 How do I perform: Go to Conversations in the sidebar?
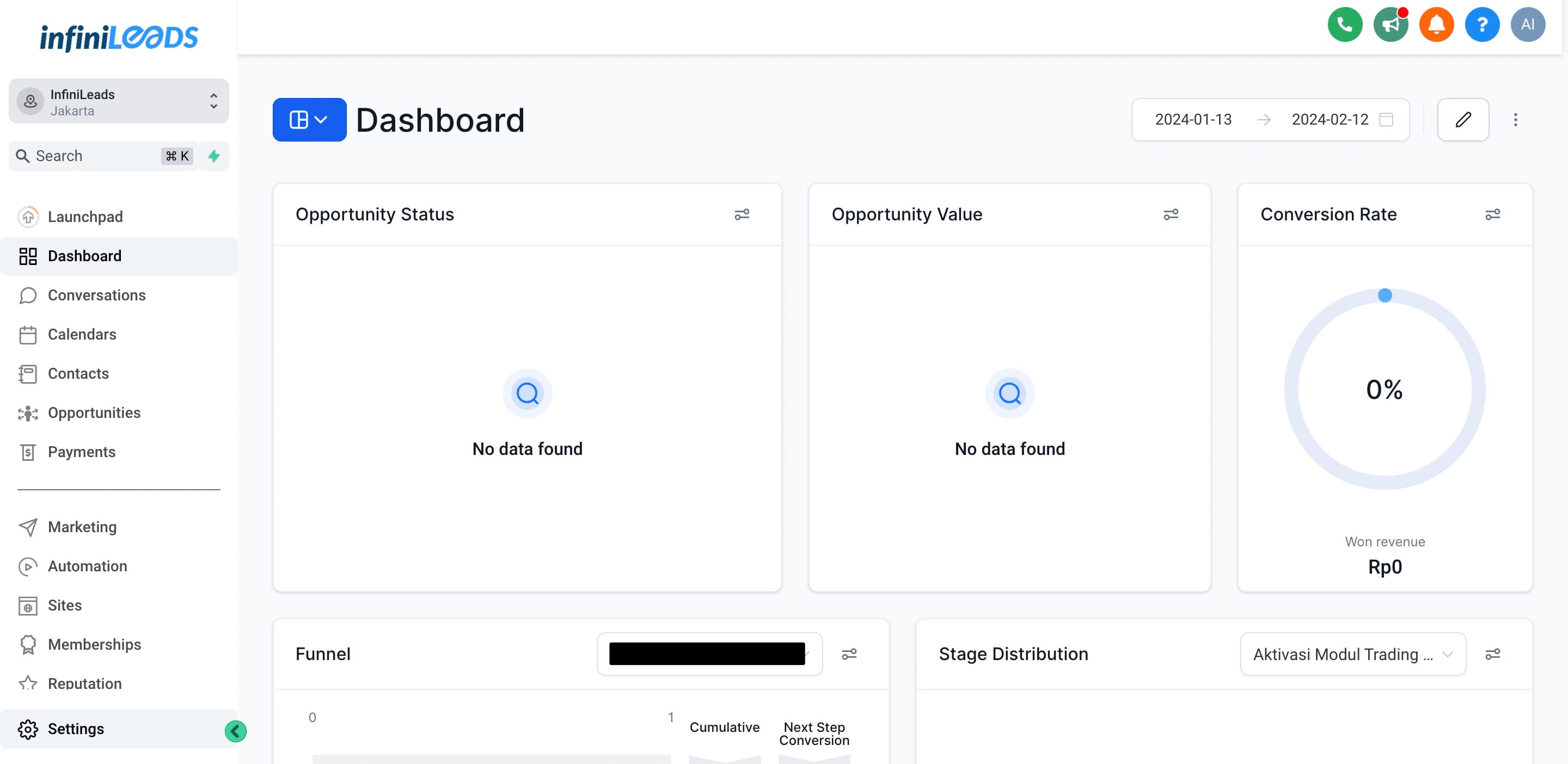[97, 295]
